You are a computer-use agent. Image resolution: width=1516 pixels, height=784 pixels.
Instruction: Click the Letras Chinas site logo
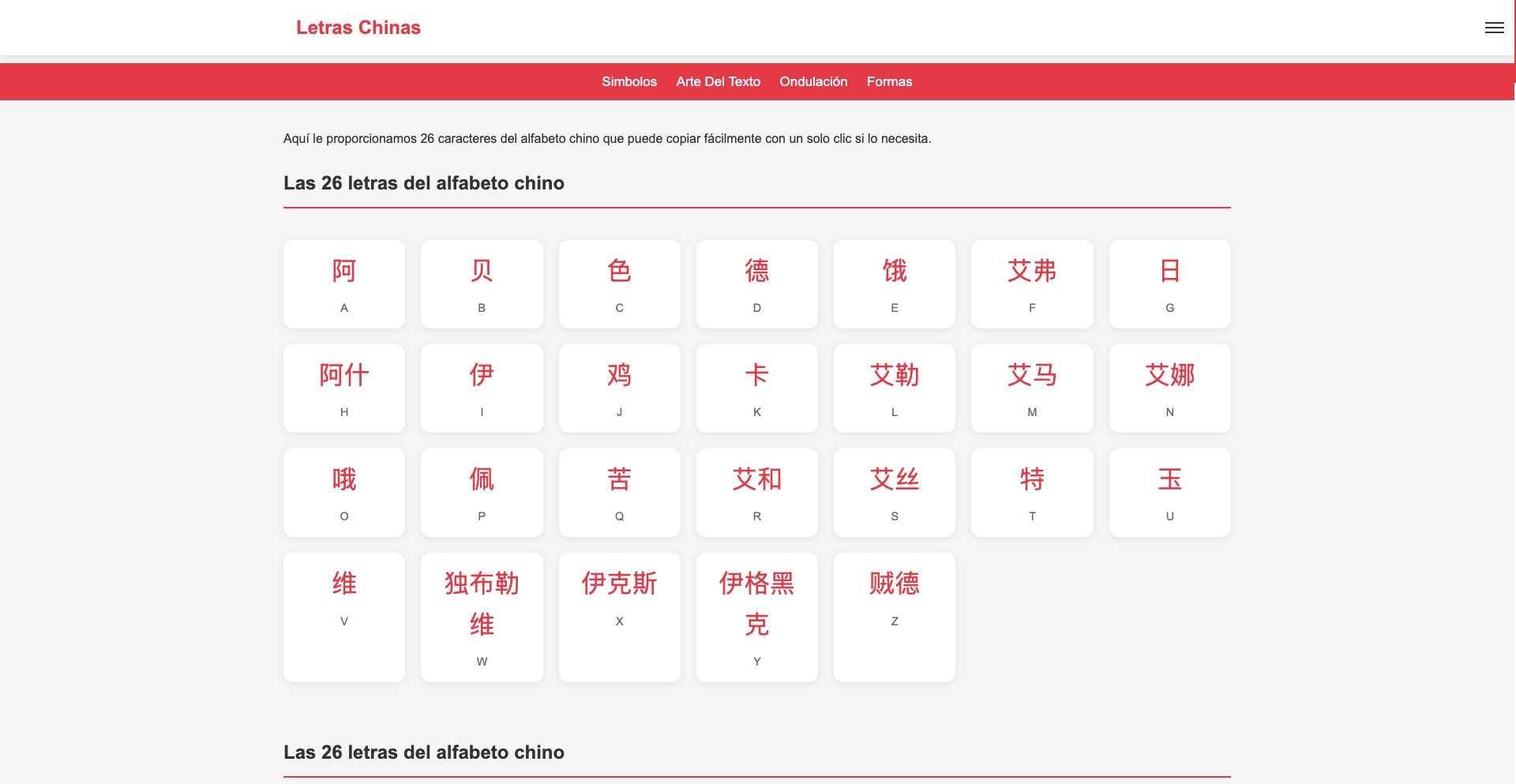pos(358,28)
